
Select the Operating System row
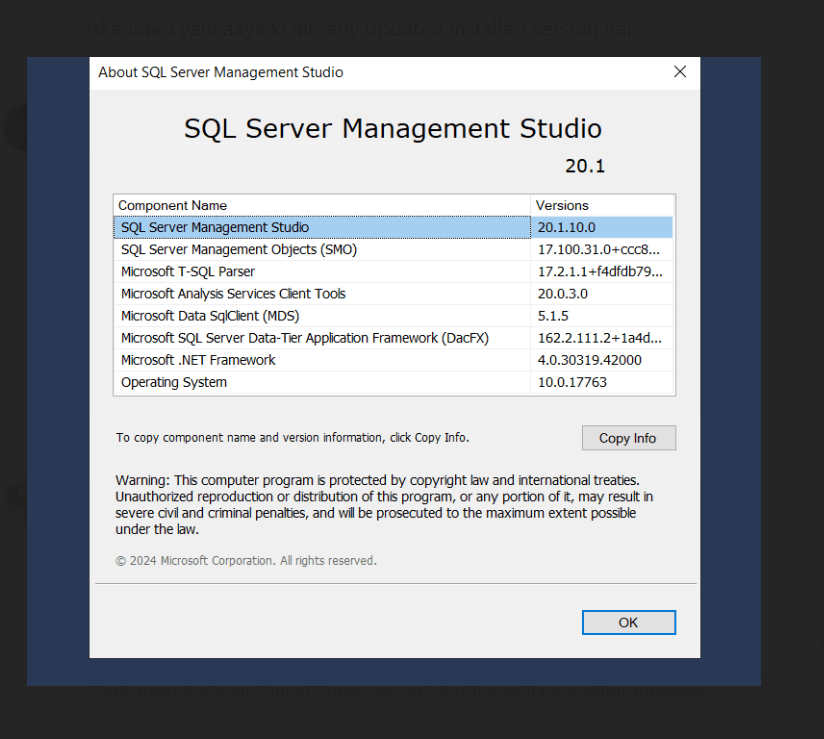(174, 382)
